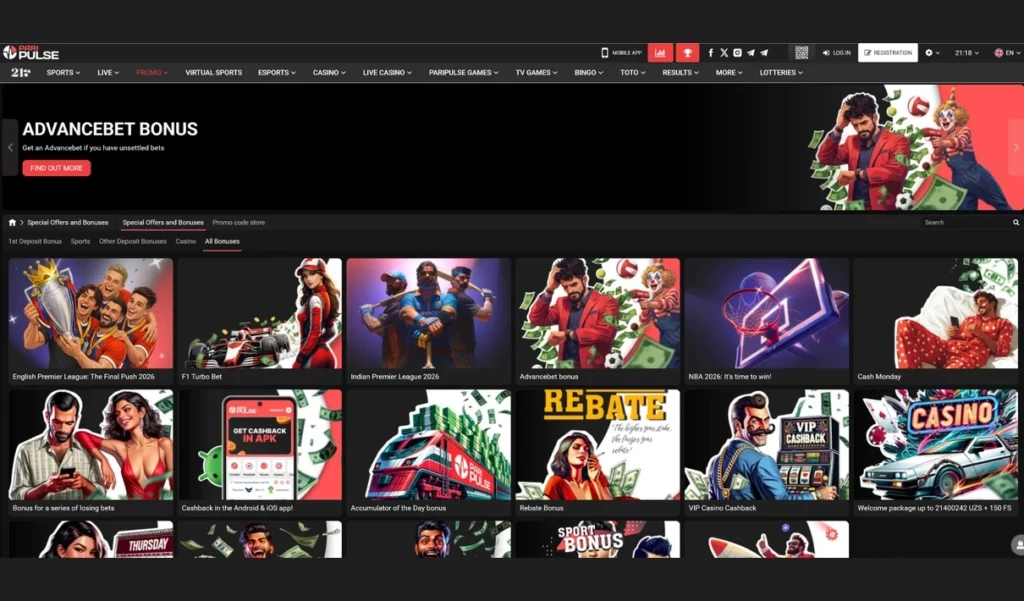1024x601 pixels.
Task: Expand the Casino menu
Action: click(329, 73)
